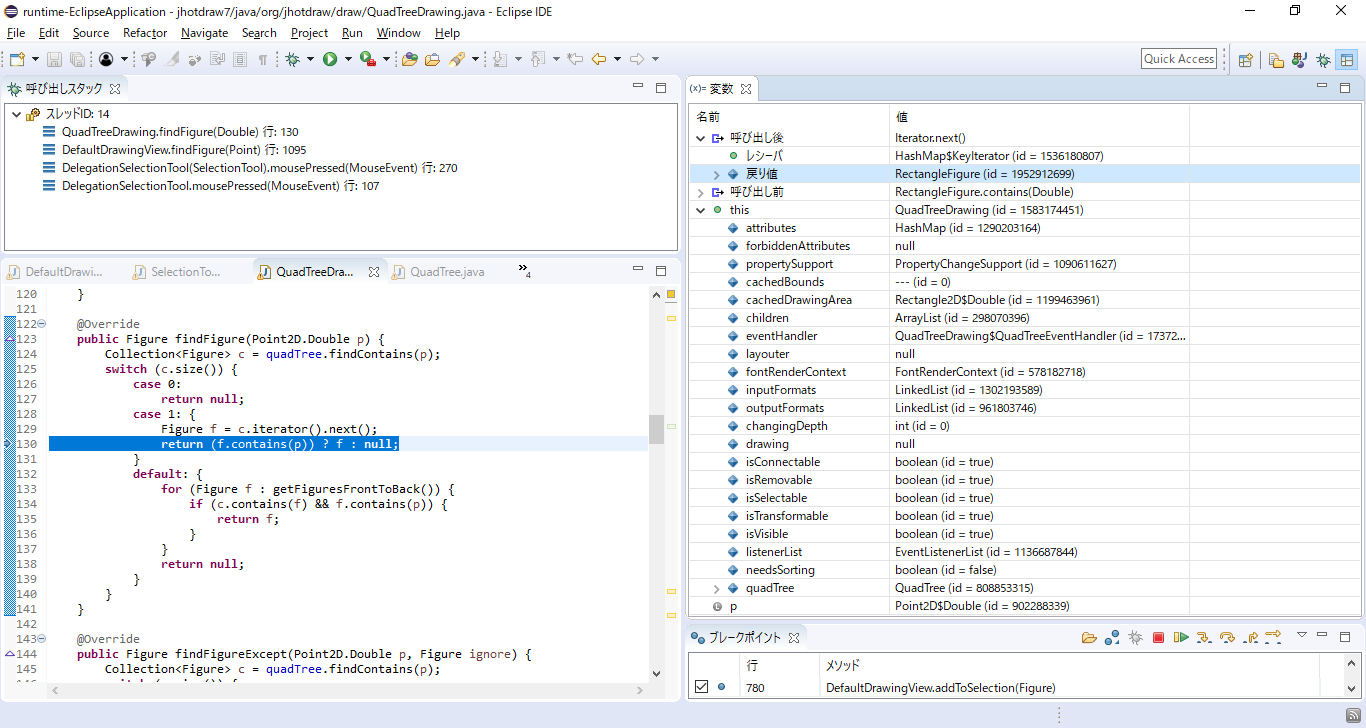The height and width of the screenshot is (728, 1366).
Task: Open the Navigate menu
Action: coord(204,33)
